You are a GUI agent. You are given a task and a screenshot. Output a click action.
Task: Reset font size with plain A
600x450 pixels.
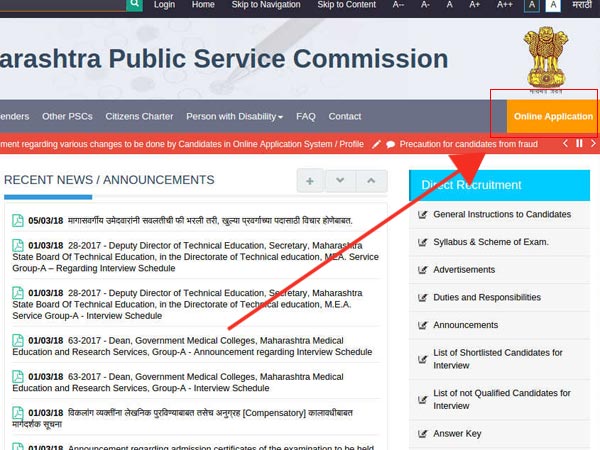(450, 5)
